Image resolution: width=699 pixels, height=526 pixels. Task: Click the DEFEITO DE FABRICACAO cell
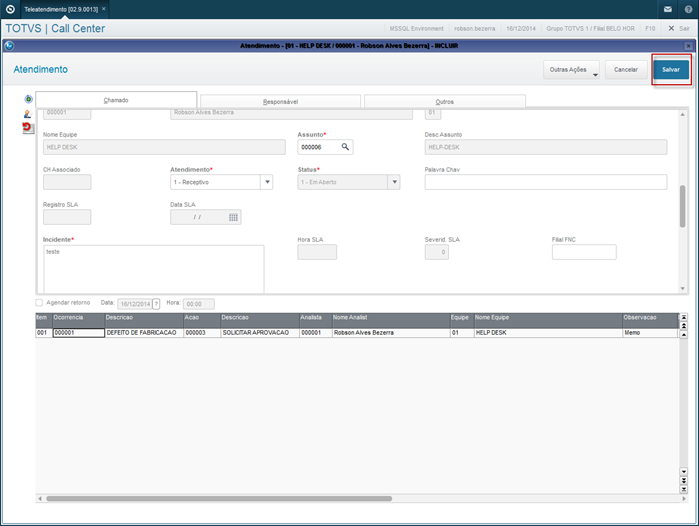(x=144, y=333)
